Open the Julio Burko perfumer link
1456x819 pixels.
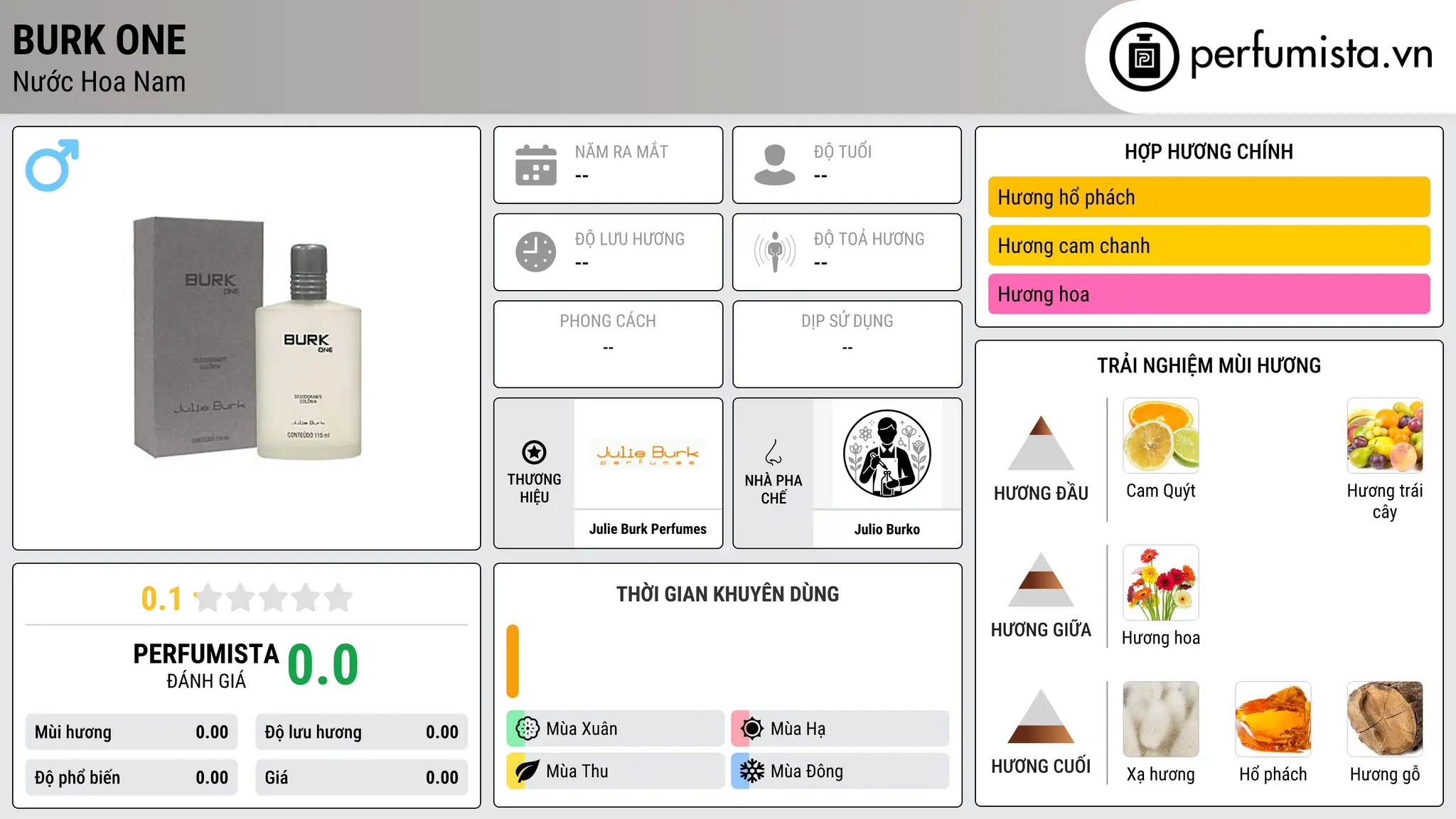click(887, 529)
